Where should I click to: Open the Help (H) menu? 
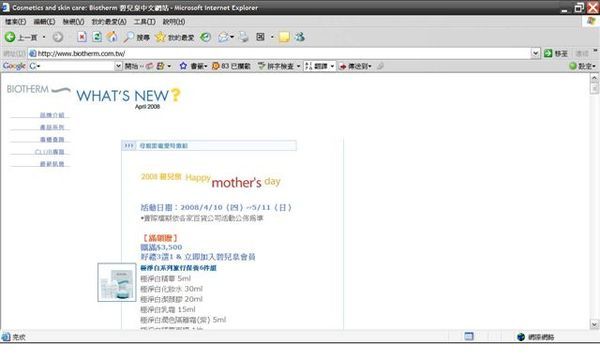(174, 22)
